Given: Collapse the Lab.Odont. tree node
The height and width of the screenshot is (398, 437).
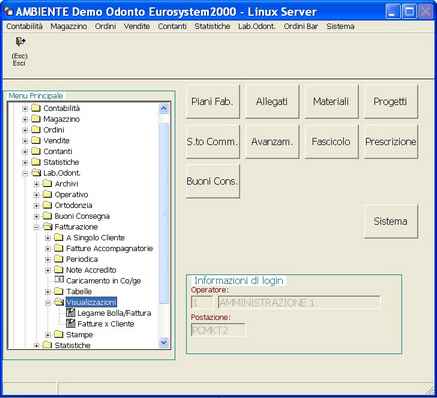Looking at the screenshot, I should [25, 173].
